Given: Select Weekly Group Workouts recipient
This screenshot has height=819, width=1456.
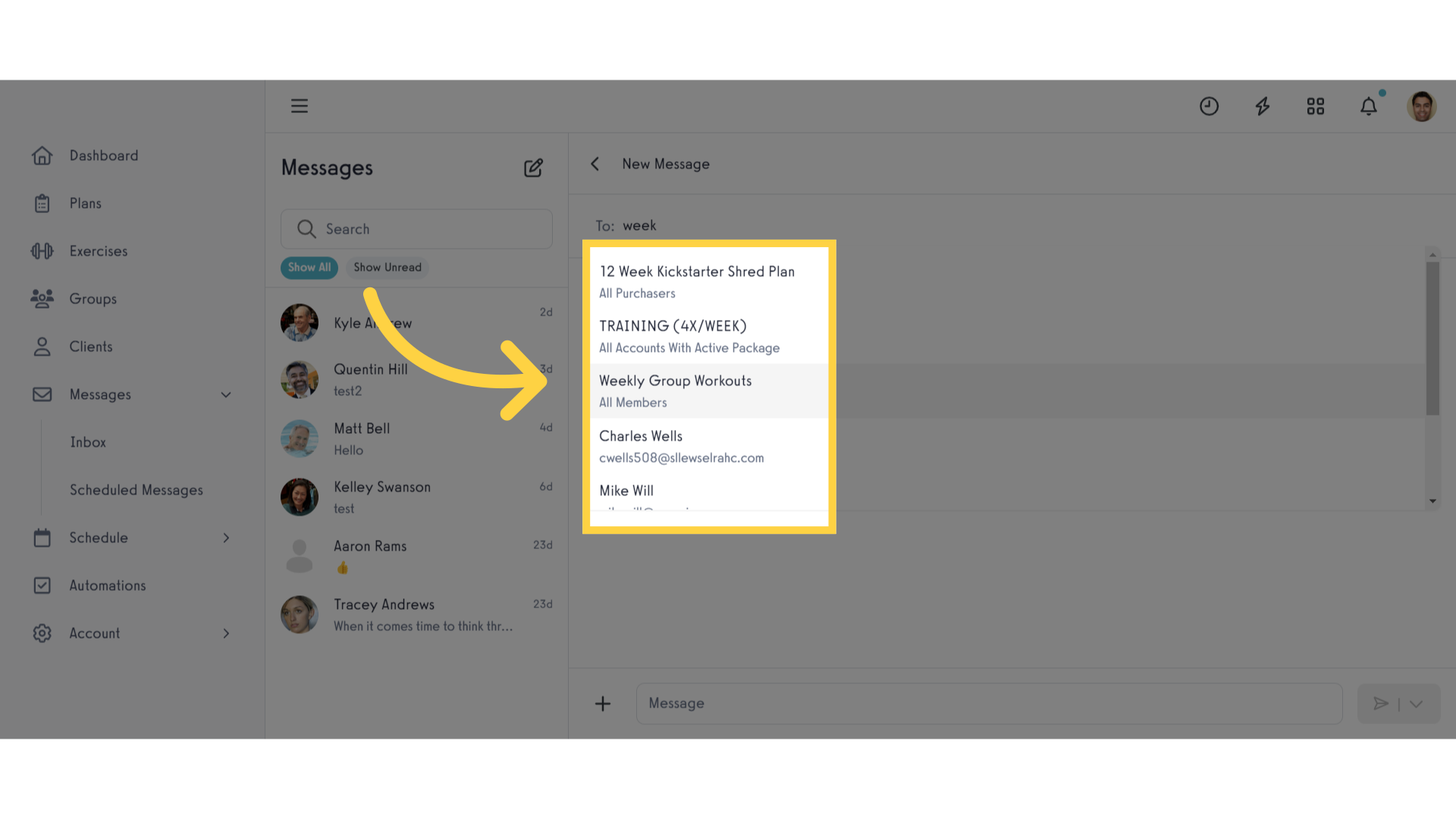Looking at the screenshot, I should point(708,390).
